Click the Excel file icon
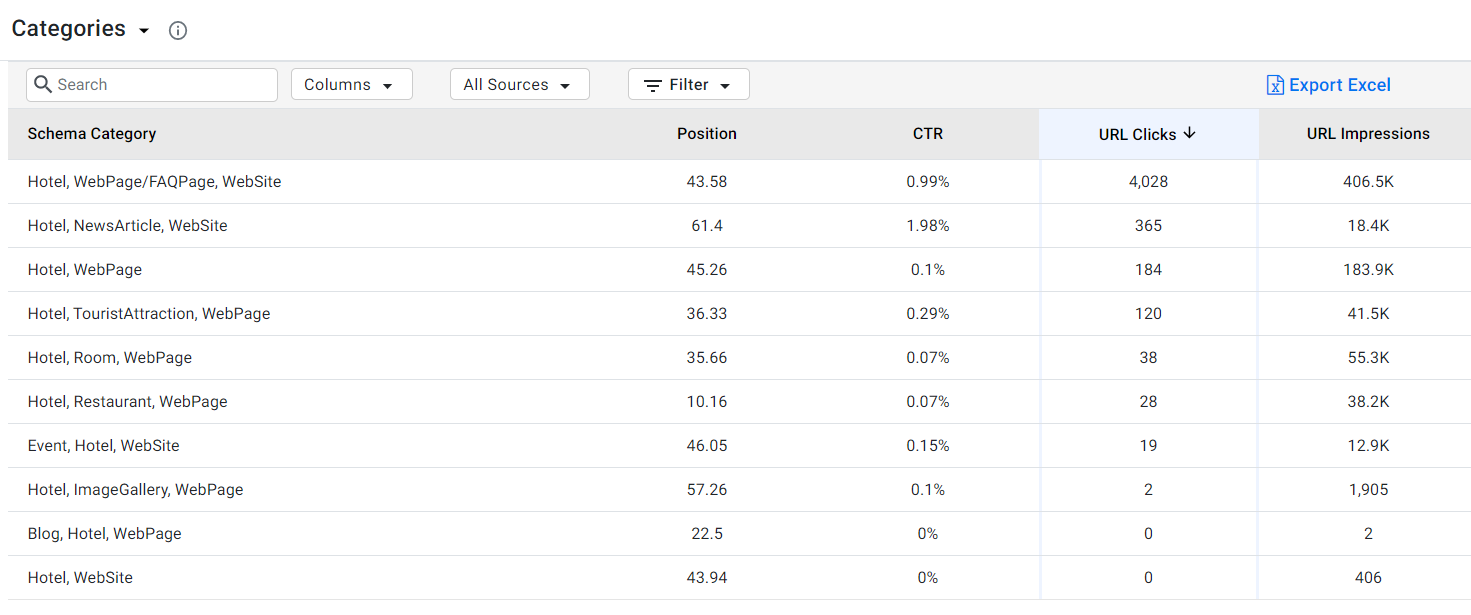This screenshot has width=1471, height=615. click(1275, 85)
